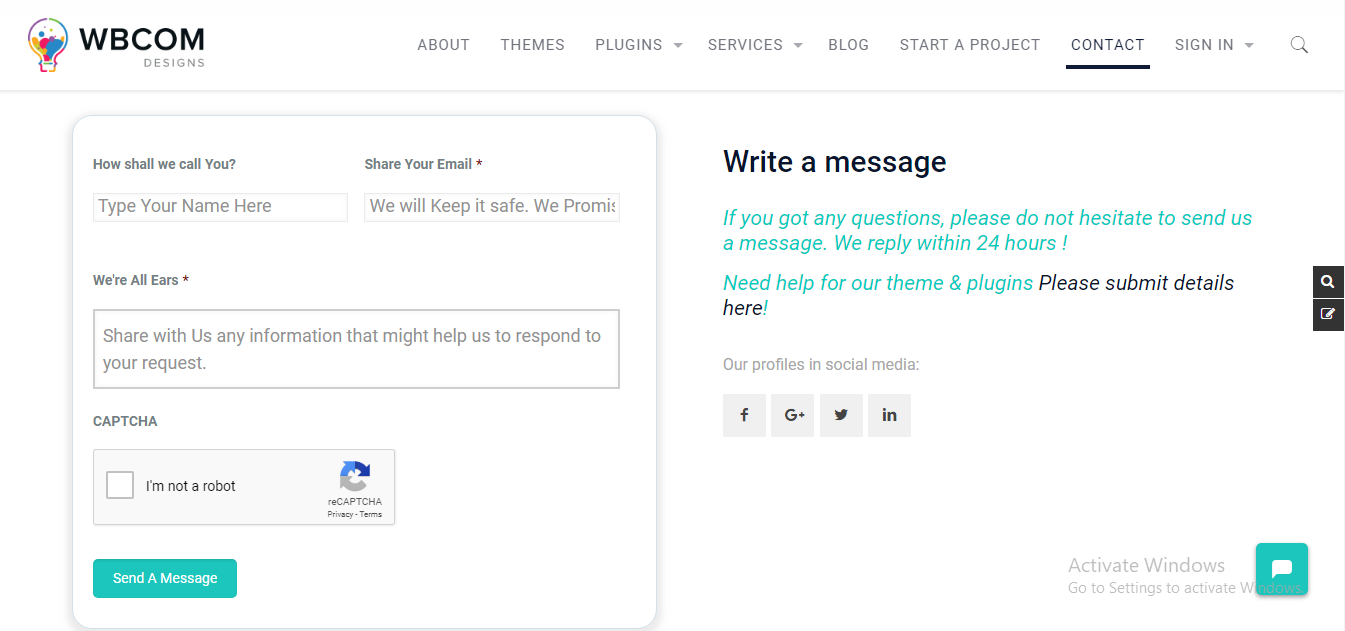Check the I'm not a robot box
This screenshot has width=1345, height=631.
pos(120,486)
